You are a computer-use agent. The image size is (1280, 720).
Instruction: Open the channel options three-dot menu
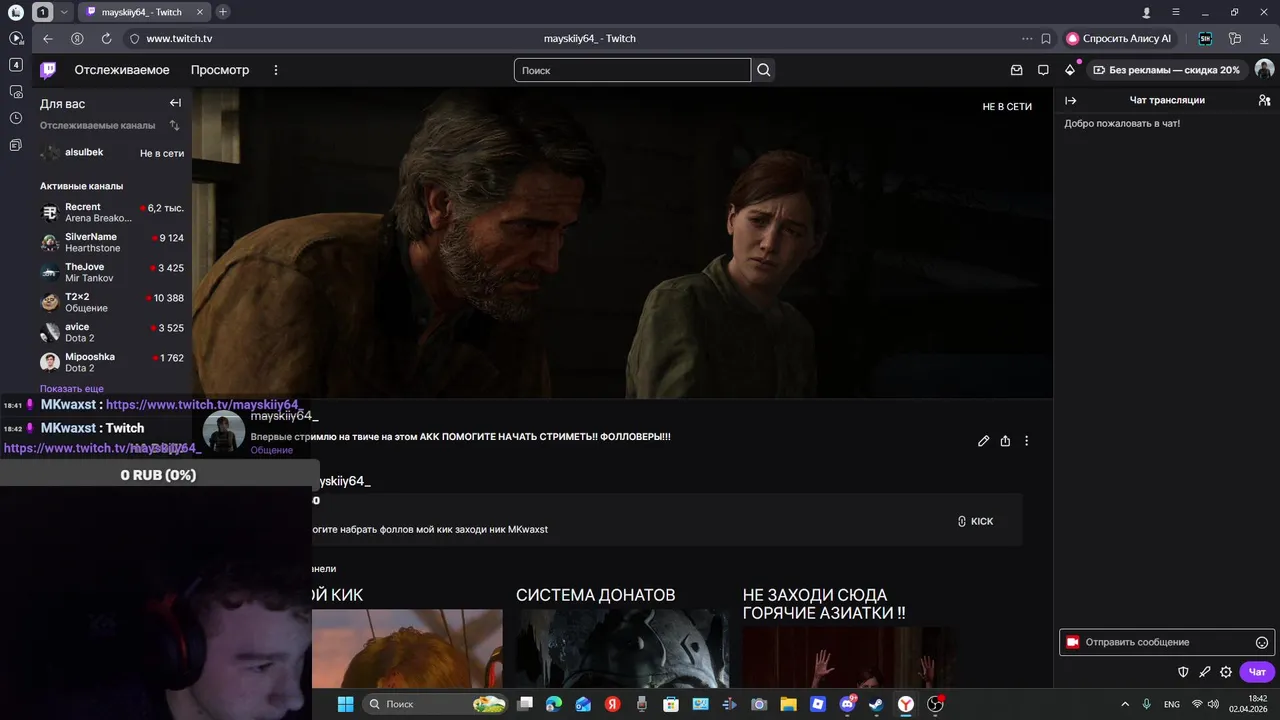coord(1026,441)
